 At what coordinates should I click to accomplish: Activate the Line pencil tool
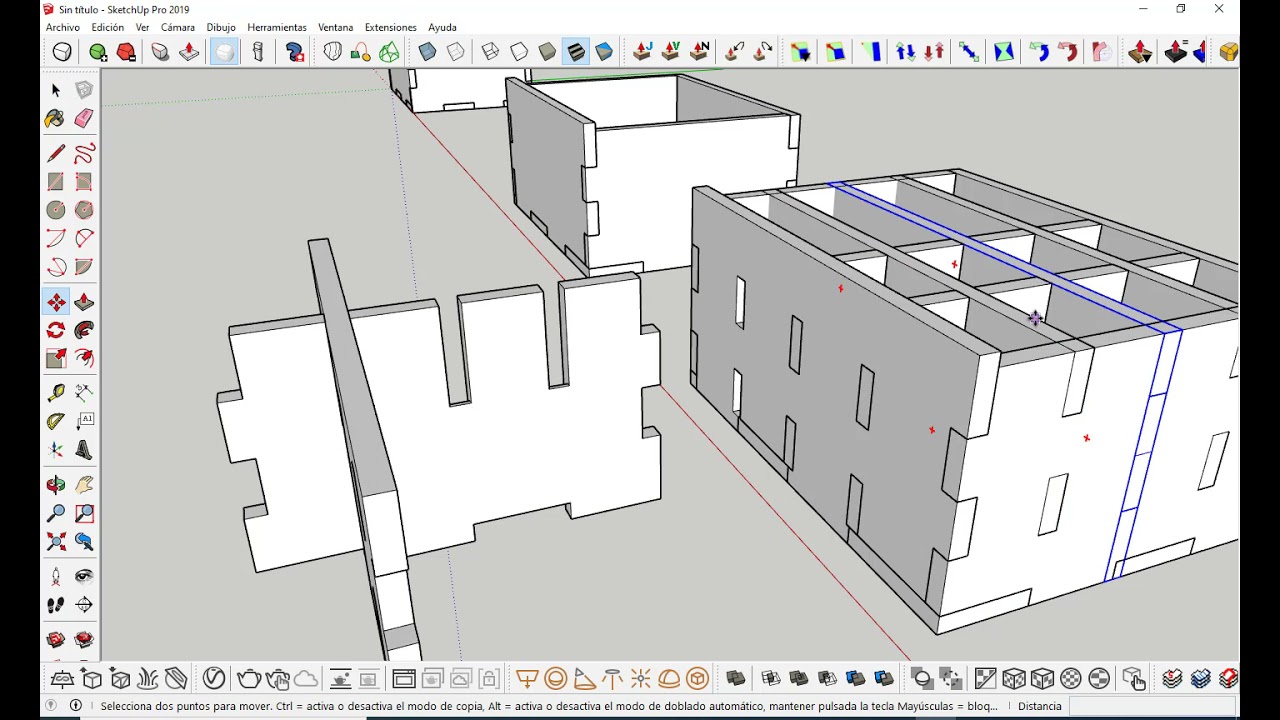(x=56, y=153)
